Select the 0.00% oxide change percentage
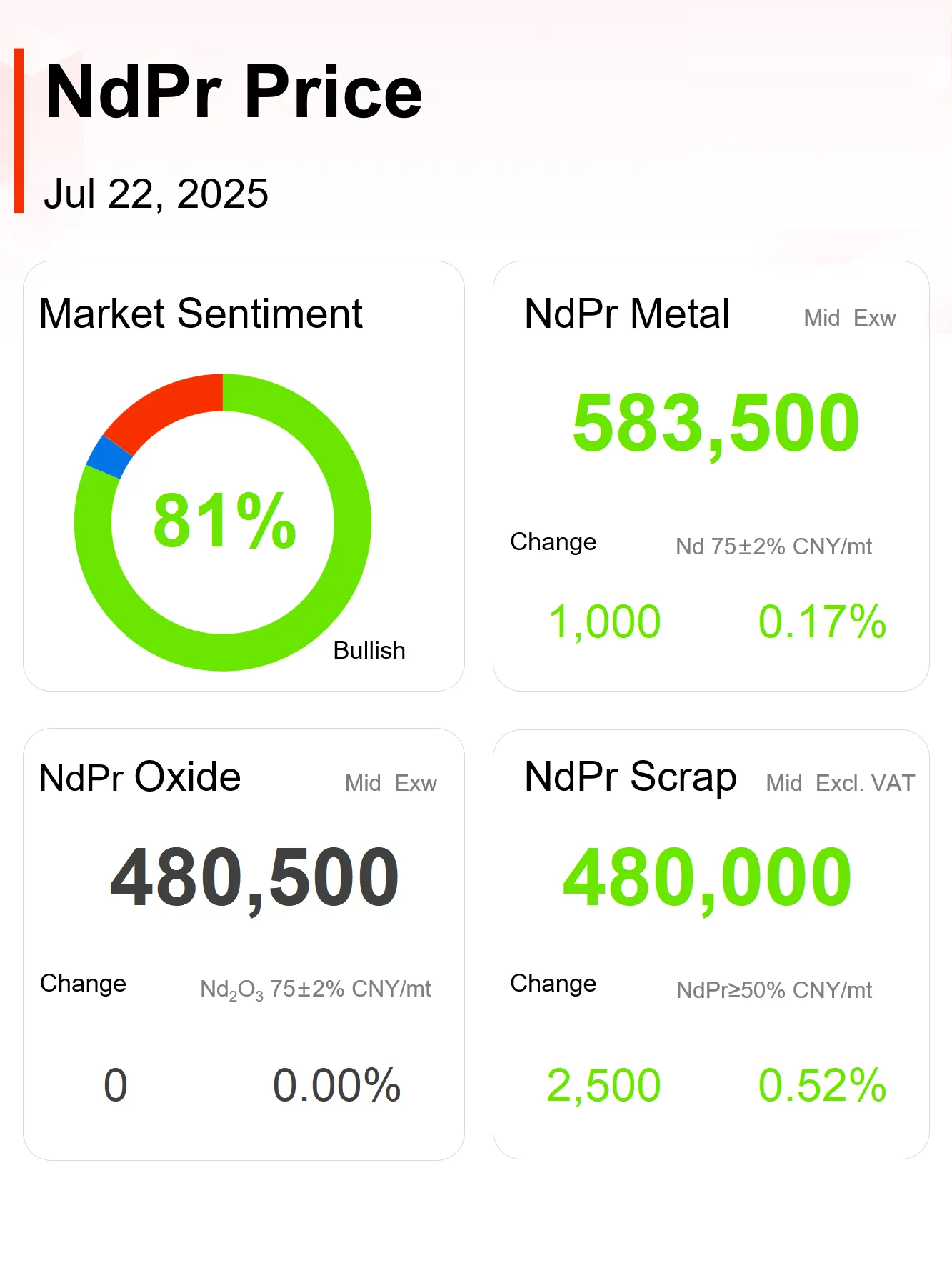Screen dimensions: 952x1263 (336, 1085)
